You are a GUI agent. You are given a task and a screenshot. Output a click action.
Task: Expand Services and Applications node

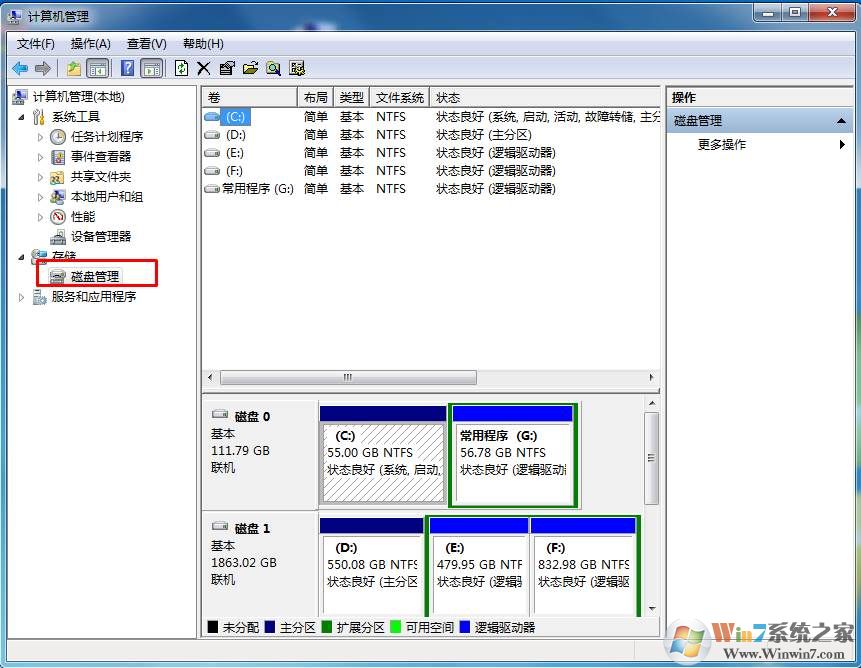click(21, 297)
